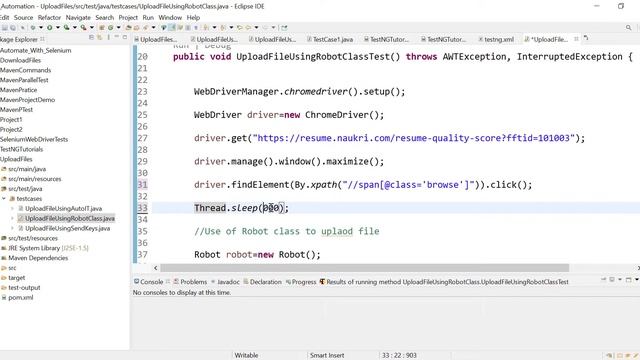This screenshot has height=360, width=640.
Task: Click the Next Annotation toolbar icon
Action: (x=206, y=27)
